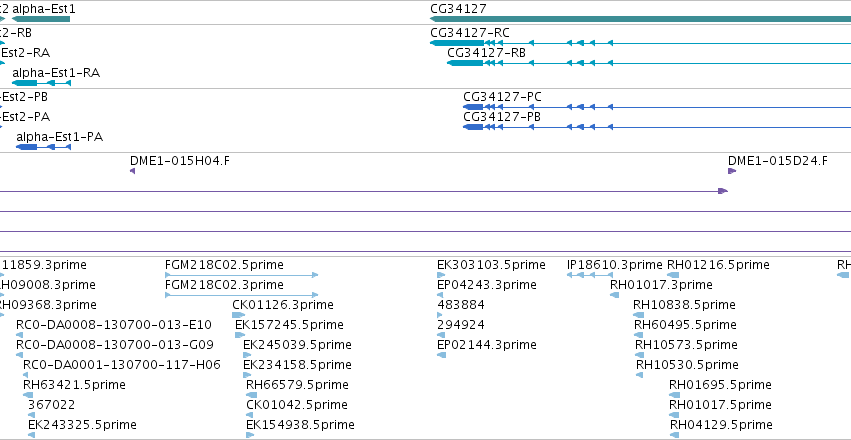Click the DME1-015H04.F arrow marker
This screenshot has width=851, height=440.
132,171
